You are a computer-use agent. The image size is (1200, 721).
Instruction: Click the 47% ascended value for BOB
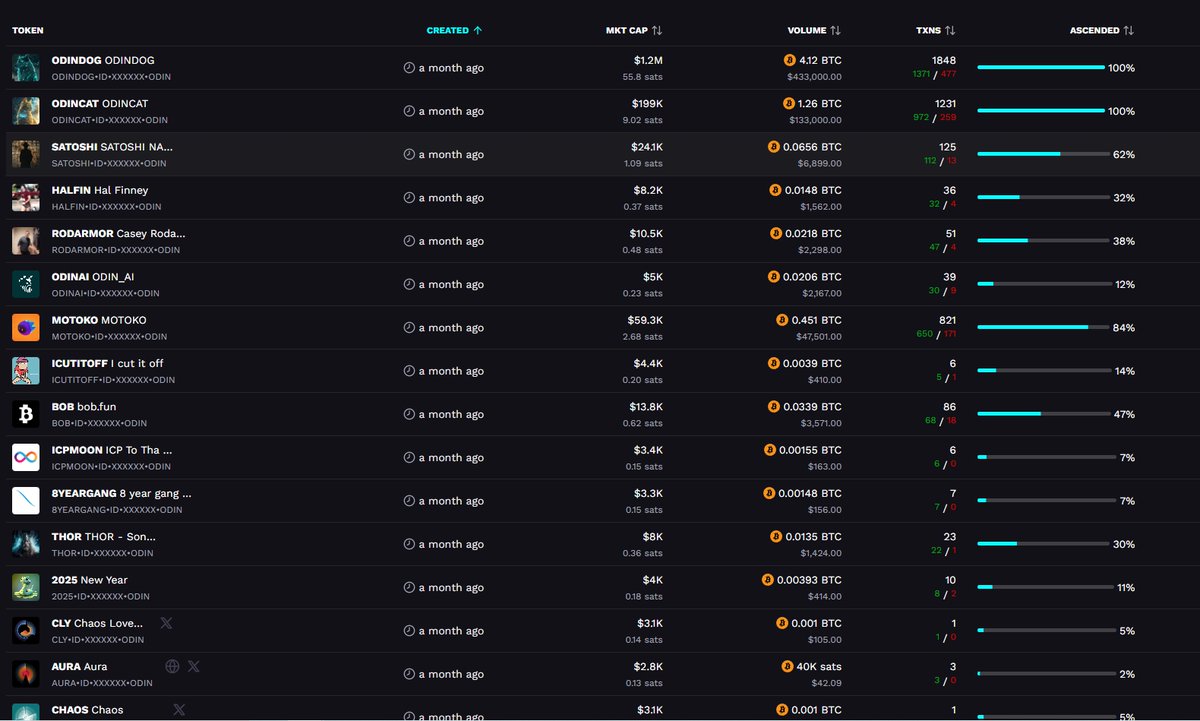[x=1124, y=414]
